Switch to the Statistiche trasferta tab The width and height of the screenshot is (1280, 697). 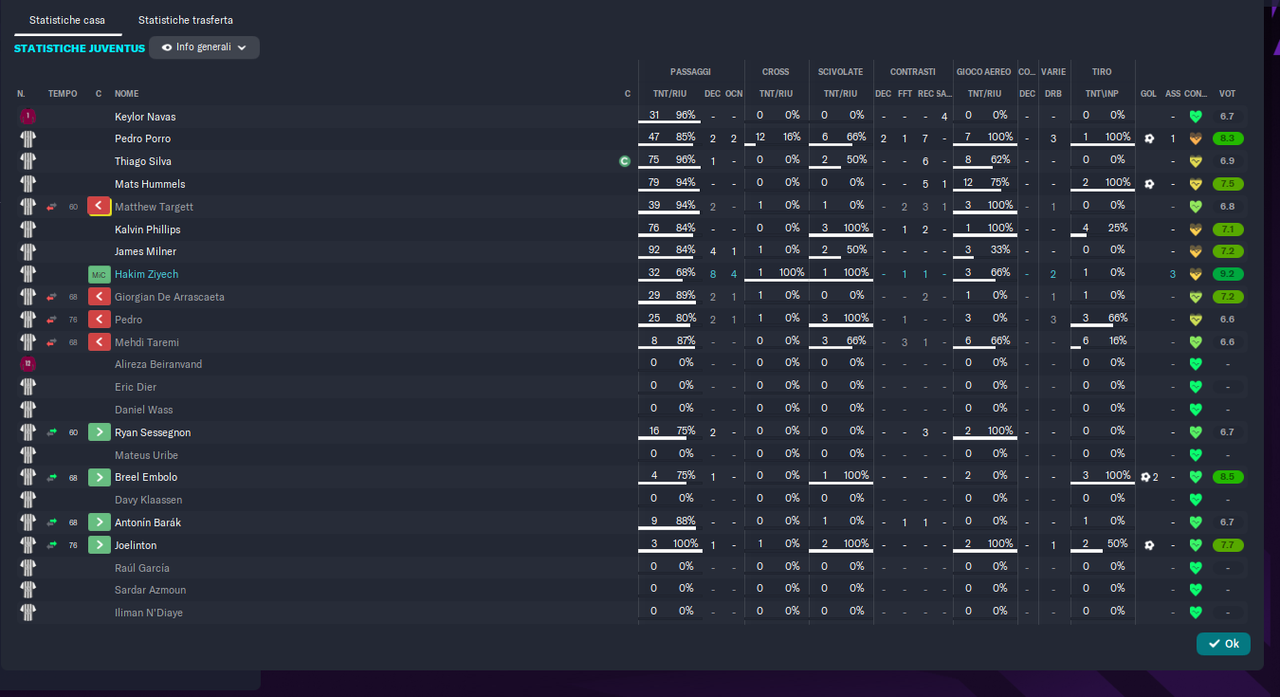[x=186, y=20]
